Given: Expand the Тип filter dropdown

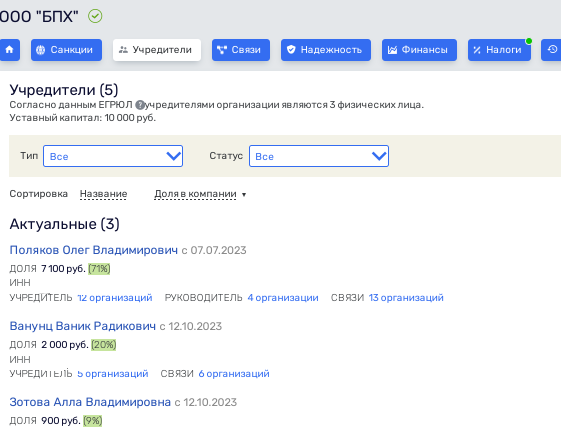Looking at the screenshot, I should point(113,156).
